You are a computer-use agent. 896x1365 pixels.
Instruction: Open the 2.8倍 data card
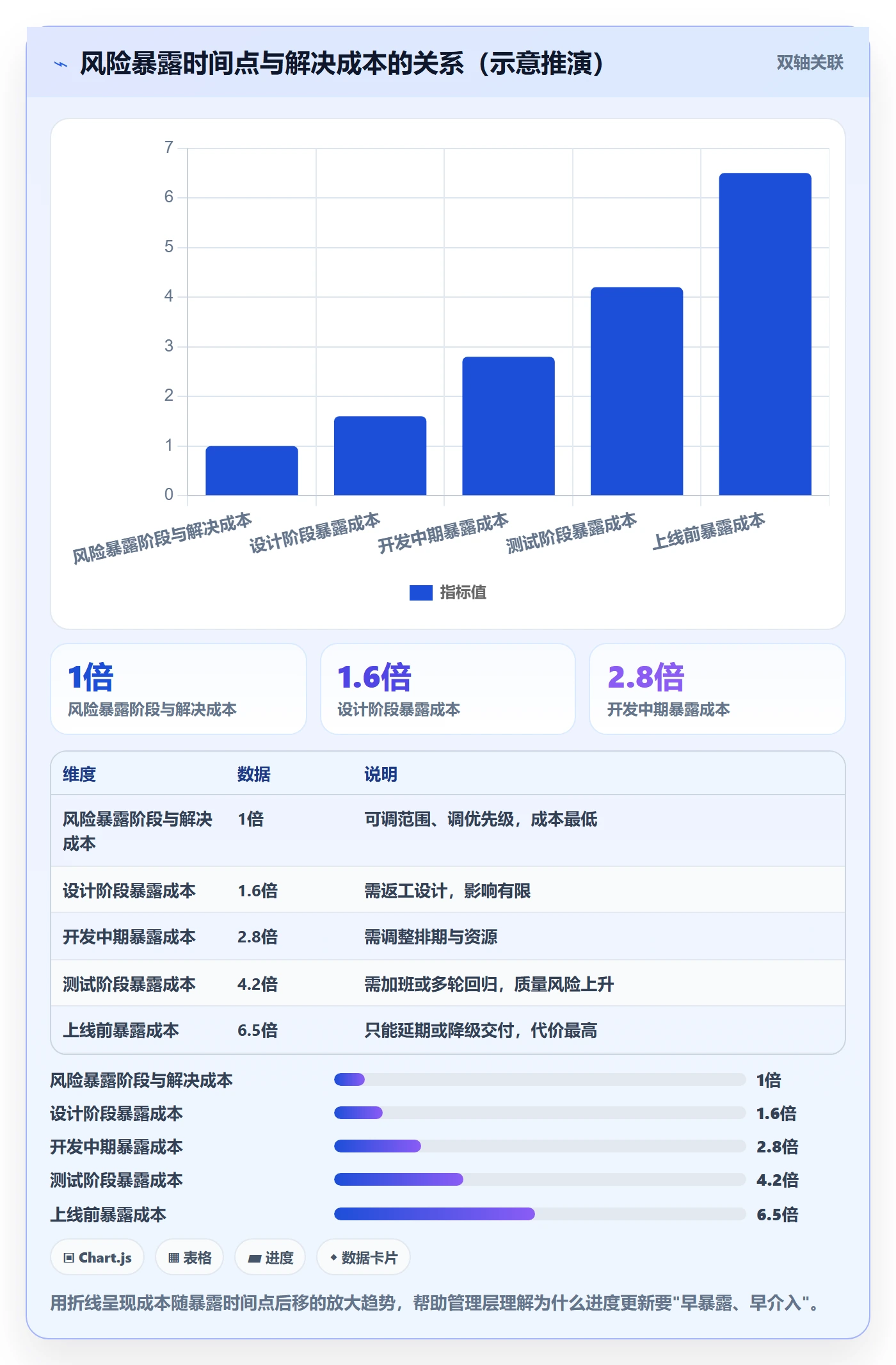pyautogui.click(x=717, y=689)
